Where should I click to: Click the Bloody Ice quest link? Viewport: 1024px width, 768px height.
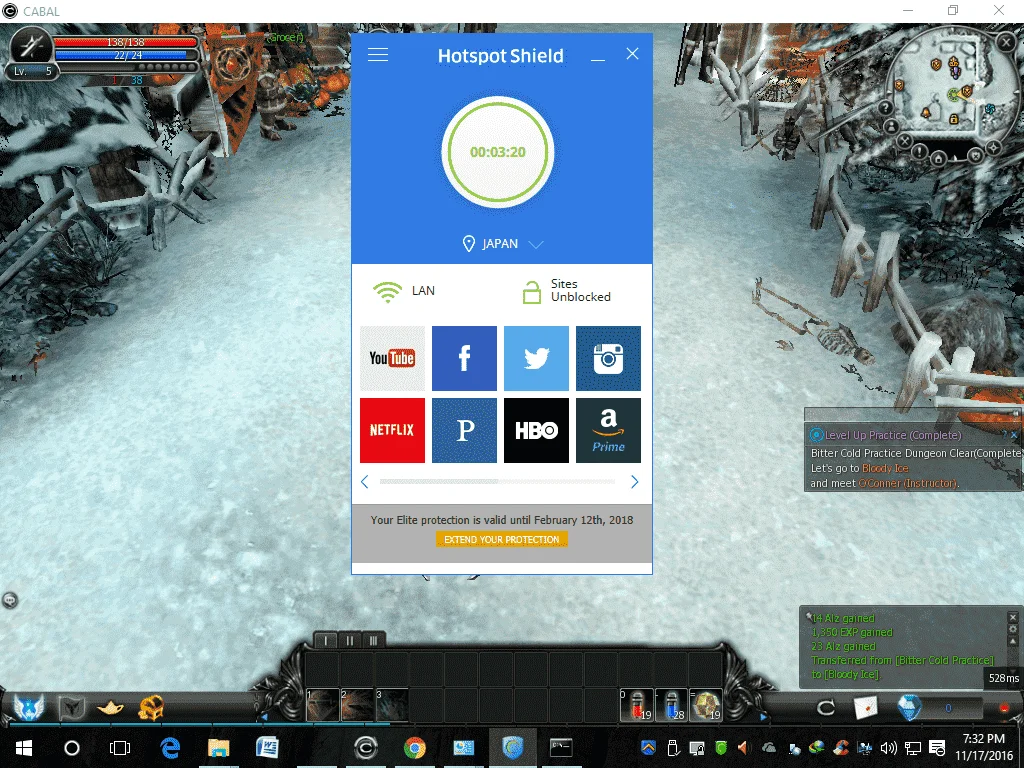click(x=885, y=468)
